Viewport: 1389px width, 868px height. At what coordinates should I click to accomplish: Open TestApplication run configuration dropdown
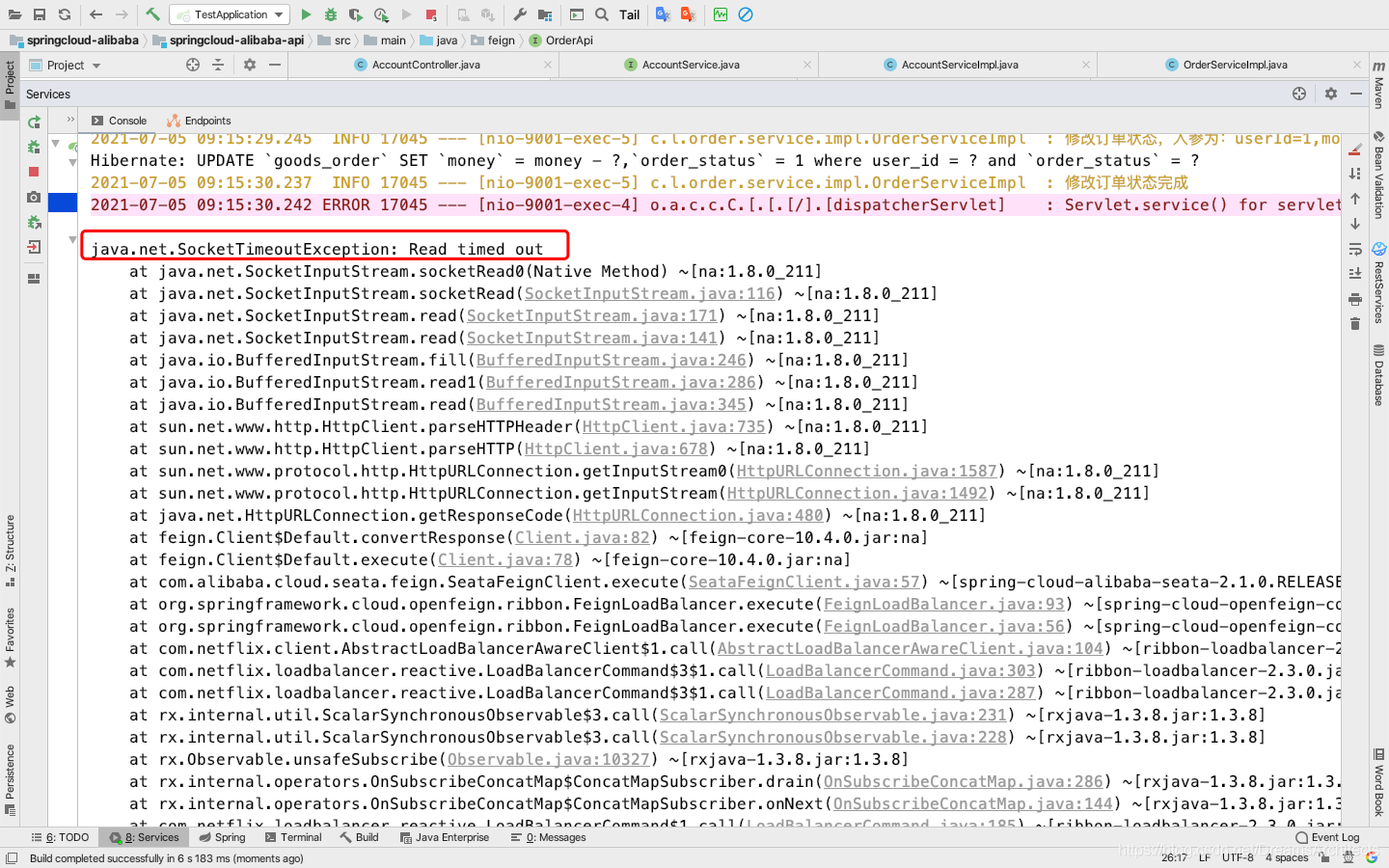tap(230, 14)
